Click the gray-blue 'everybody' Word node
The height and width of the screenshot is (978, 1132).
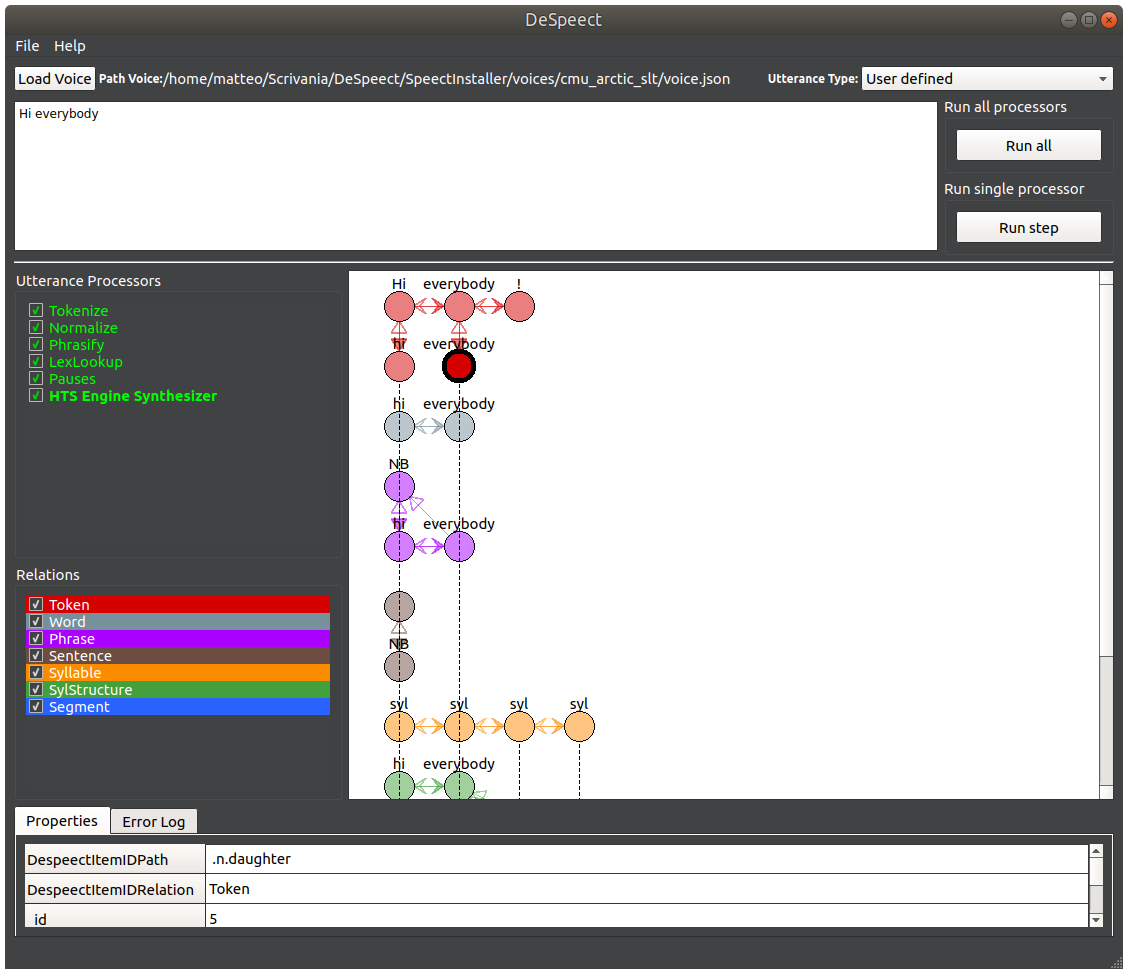click(x=459, y=427)
